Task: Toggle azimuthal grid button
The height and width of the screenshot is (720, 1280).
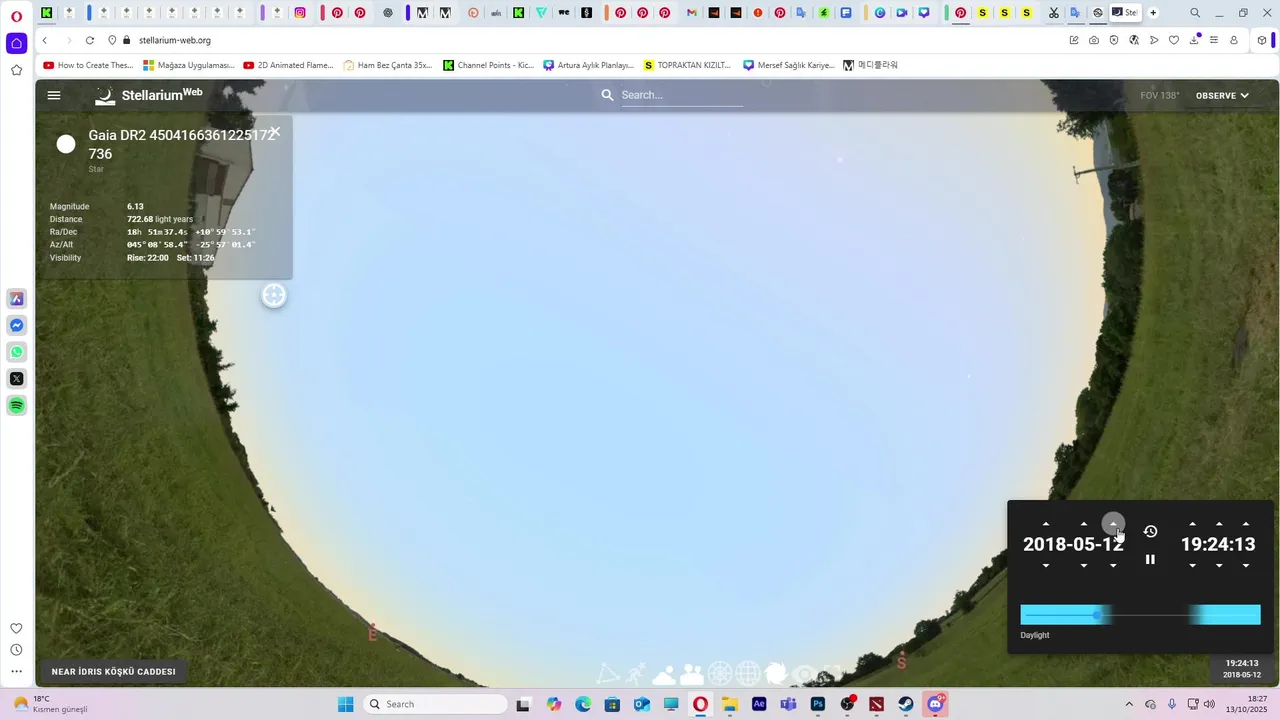Action: pyautogui.click(x=720, y=674)
